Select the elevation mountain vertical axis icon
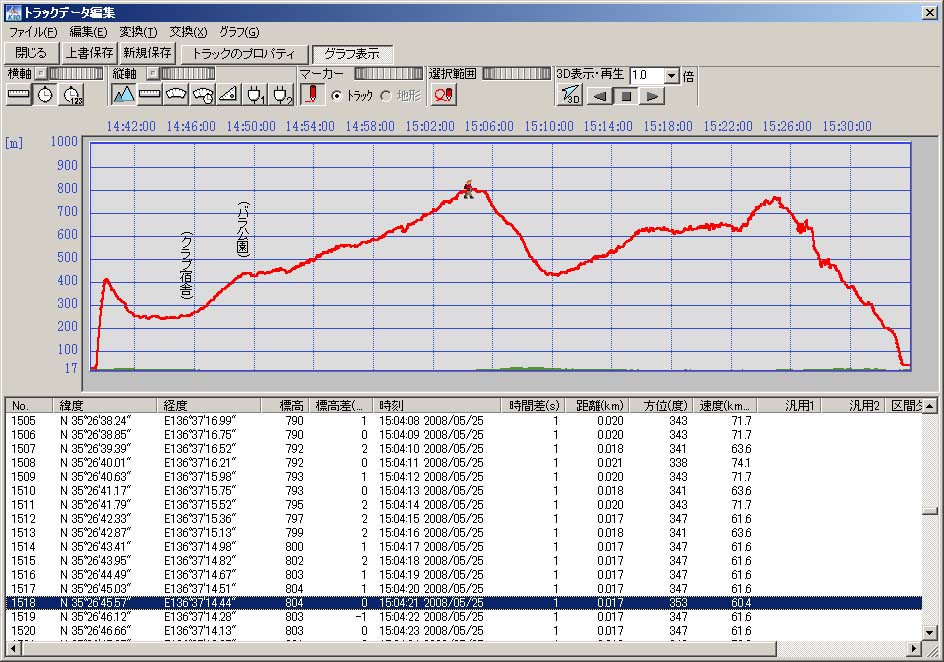The height and width of the screenshot is (662, 944). click(123, 95)
